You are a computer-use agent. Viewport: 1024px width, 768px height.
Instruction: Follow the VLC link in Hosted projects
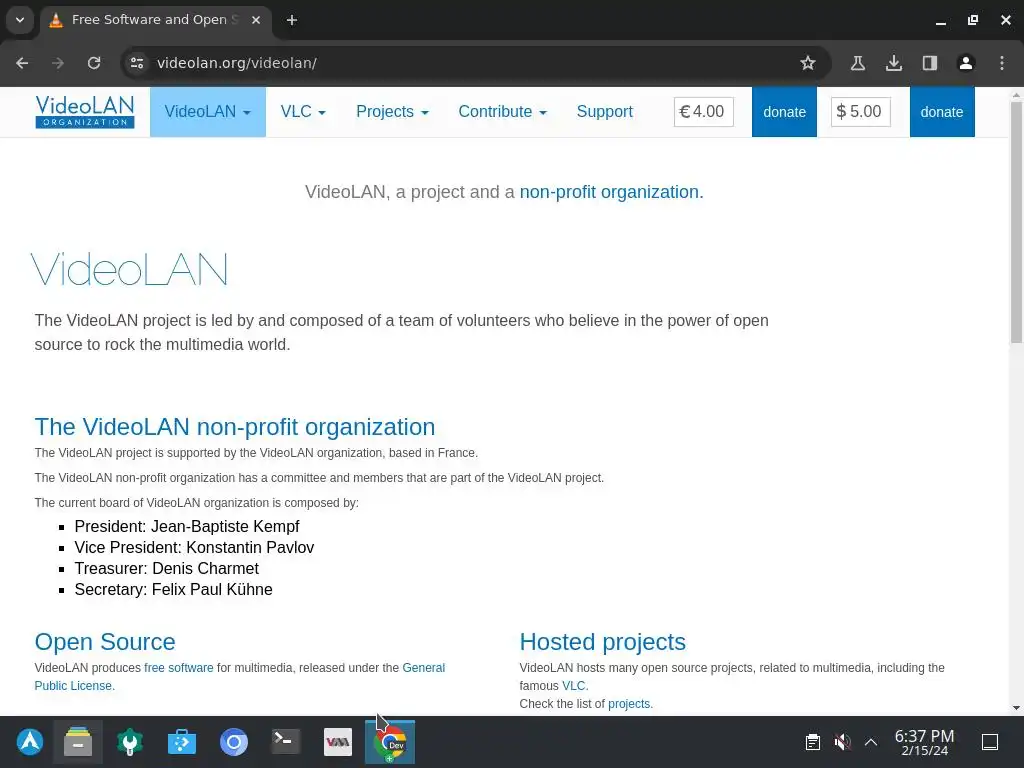(x=575, y=686)
